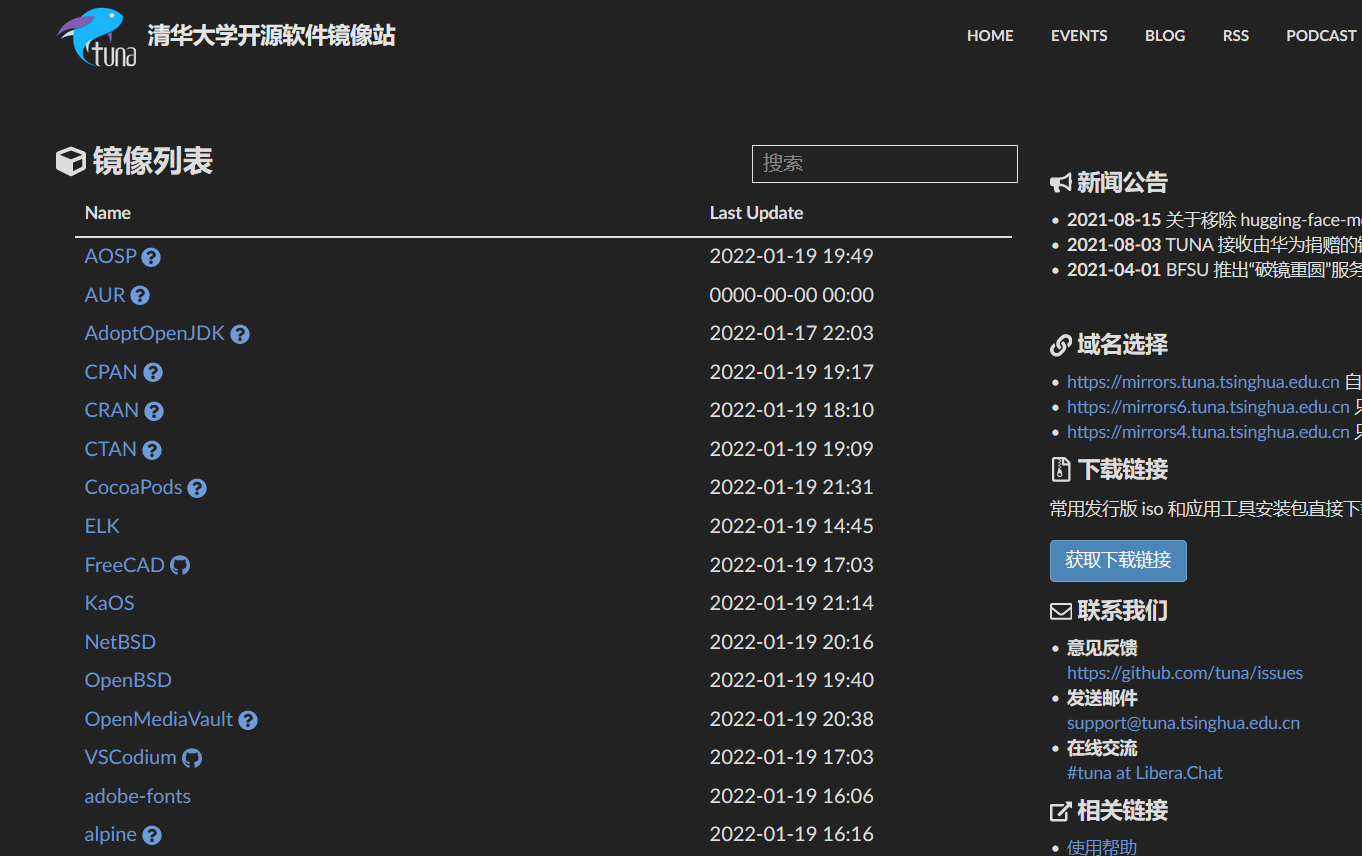The height and width of the screenshot is (856, 1362).
Task: Click the TUNA fish logo
Action: [96, 37]
